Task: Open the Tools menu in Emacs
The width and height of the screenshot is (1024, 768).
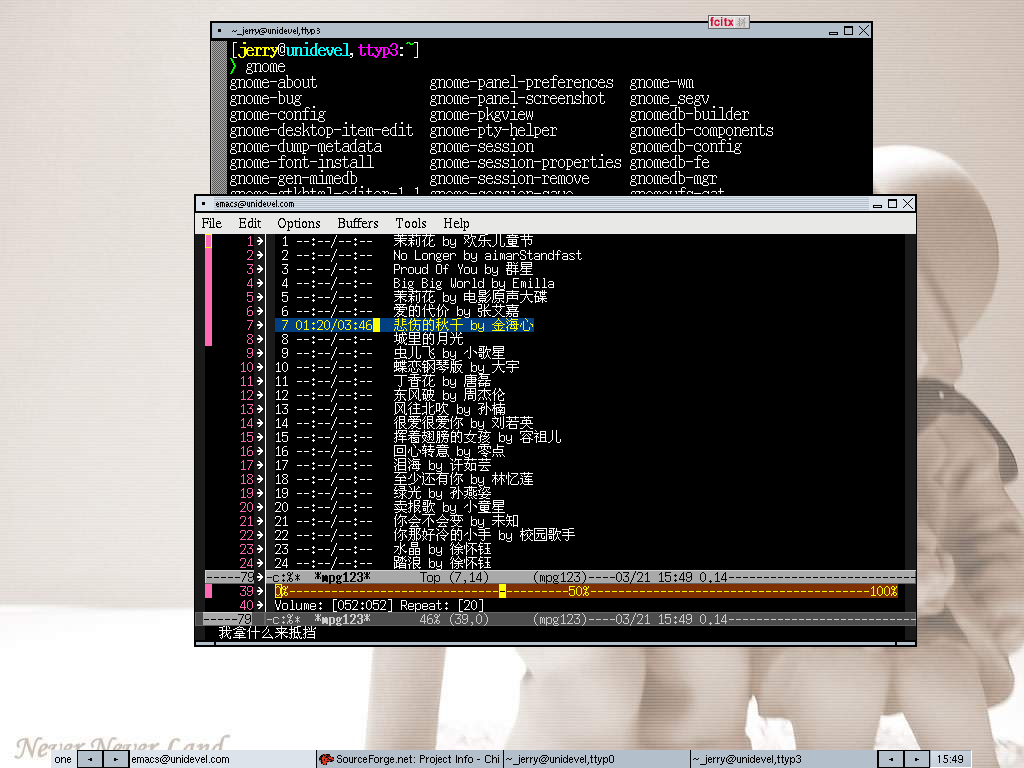Action: pos(411,223)
